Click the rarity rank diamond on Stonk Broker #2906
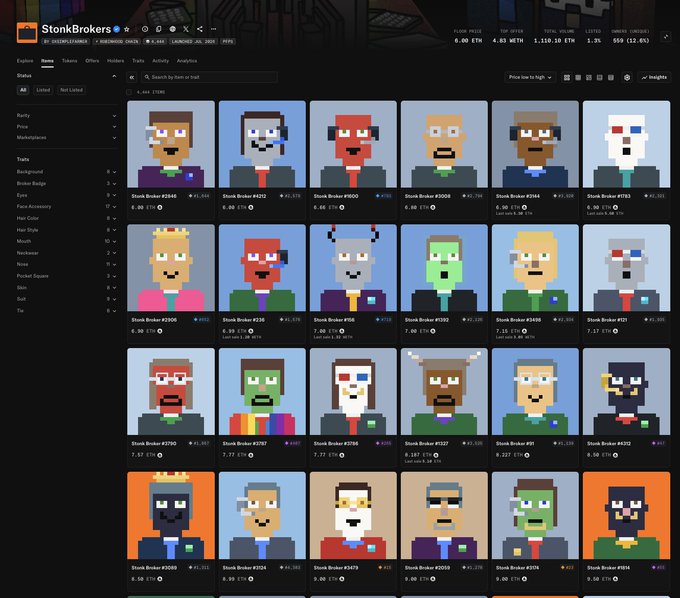680x598 pixels. 196,320
